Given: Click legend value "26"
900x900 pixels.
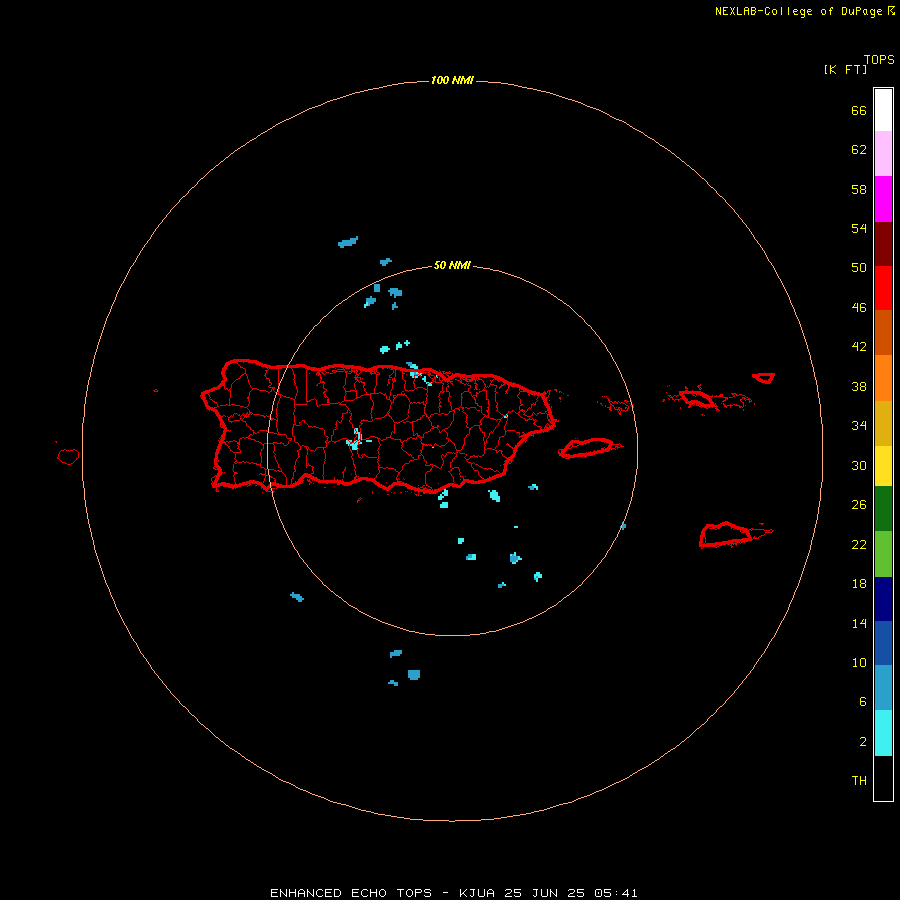Looking at the screenshot, I should pyautogui.click(x=859, y=505).
